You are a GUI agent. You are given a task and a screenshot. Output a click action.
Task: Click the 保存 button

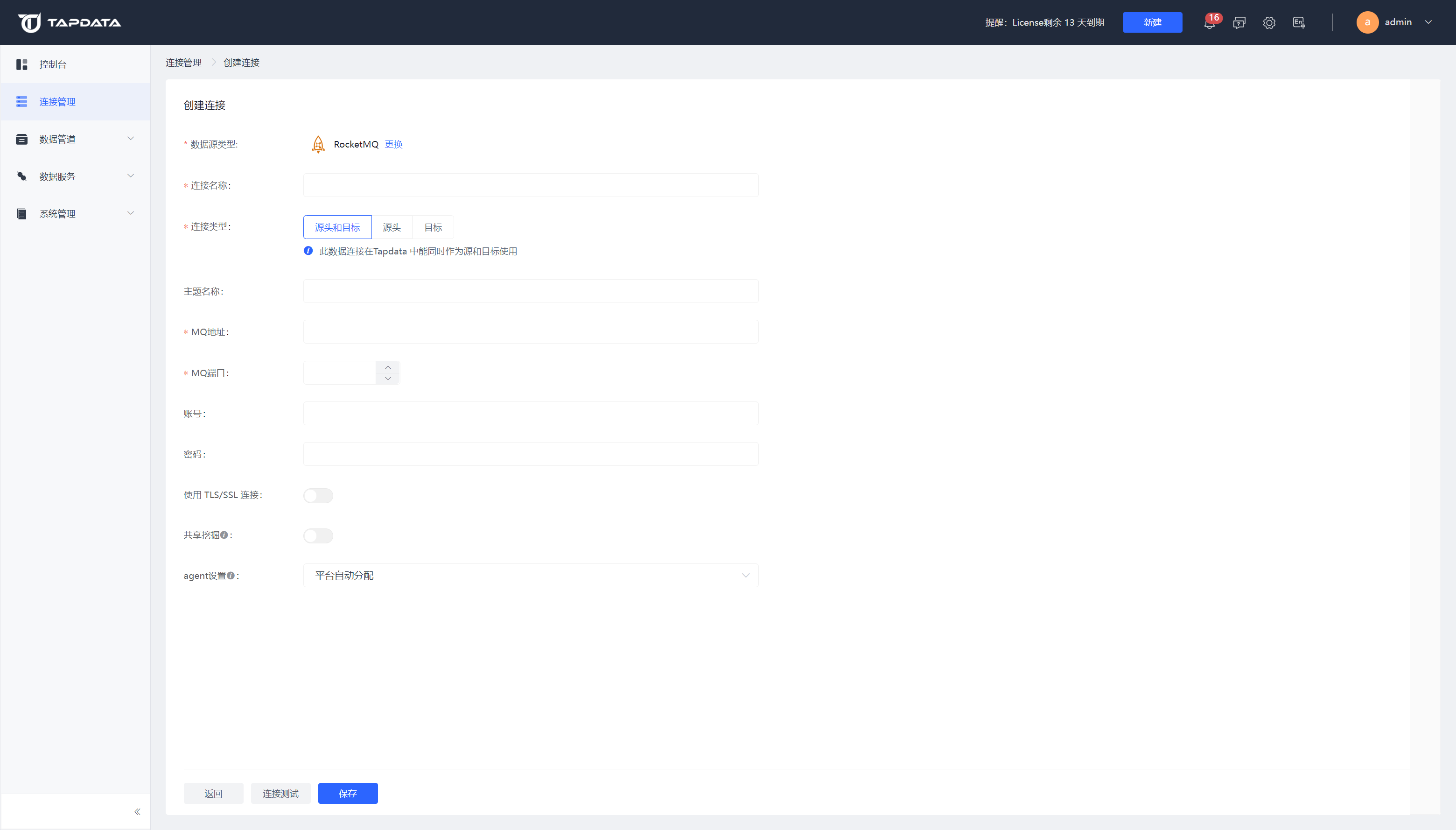(348, 793)
